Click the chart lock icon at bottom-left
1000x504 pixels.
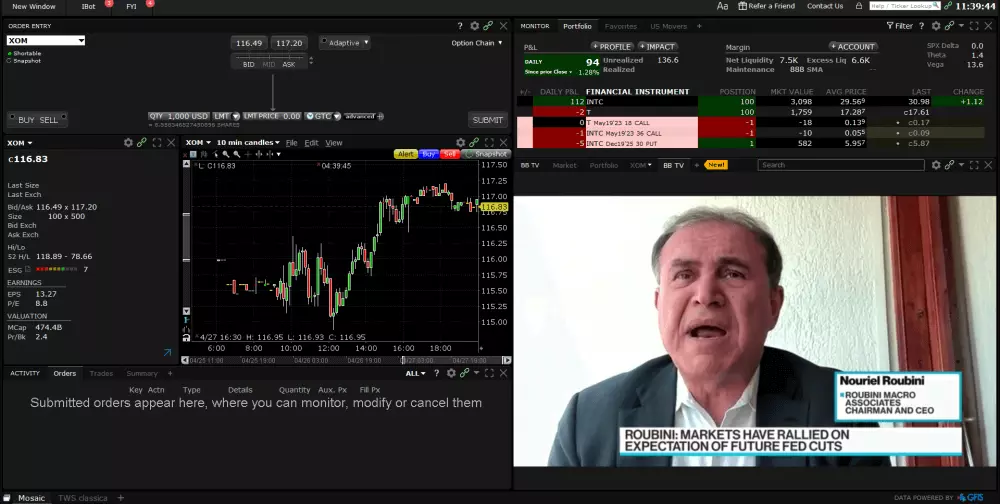pos(186,337)
